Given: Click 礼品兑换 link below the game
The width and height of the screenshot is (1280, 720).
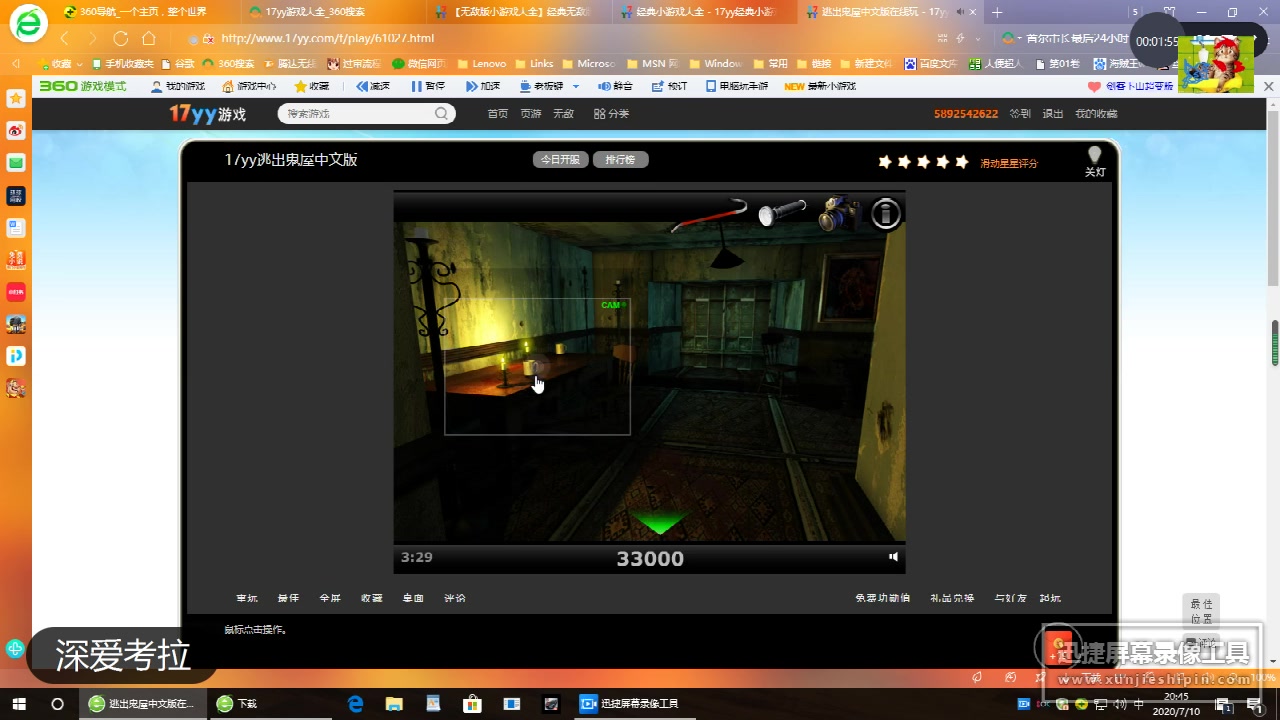Looking at the screenshot, I should click(x=952, y=598).
